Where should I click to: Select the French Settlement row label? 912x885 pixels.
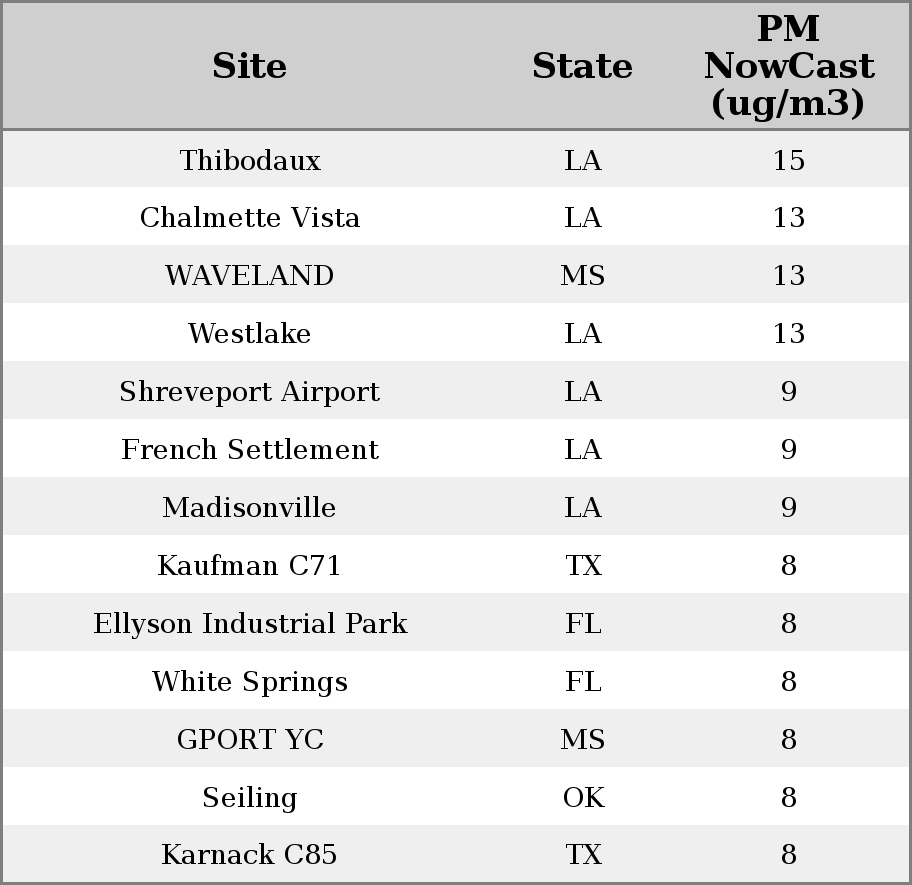[250, 450]
